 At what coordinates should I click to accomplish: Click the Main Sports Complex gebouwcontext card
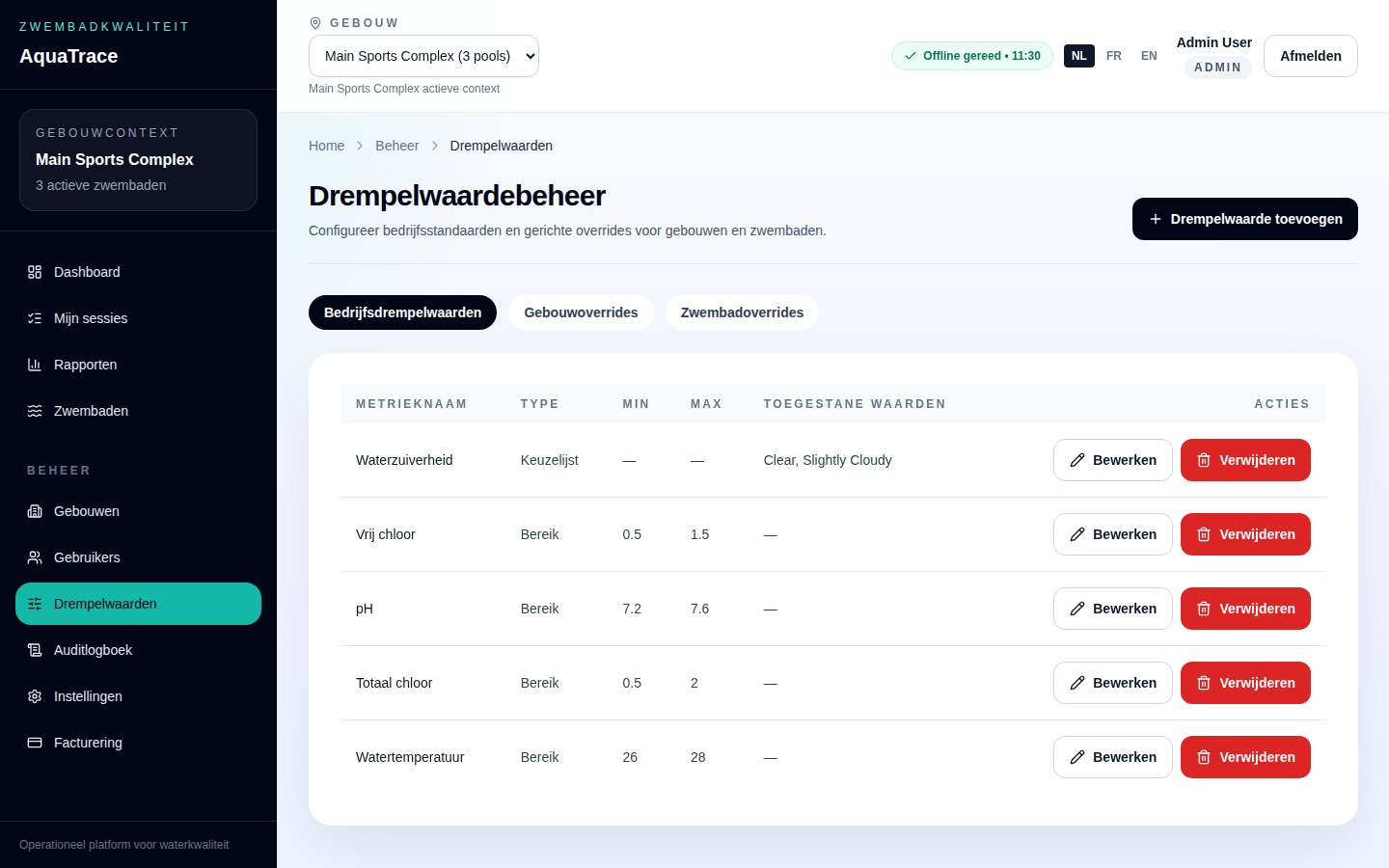[138, 160]
